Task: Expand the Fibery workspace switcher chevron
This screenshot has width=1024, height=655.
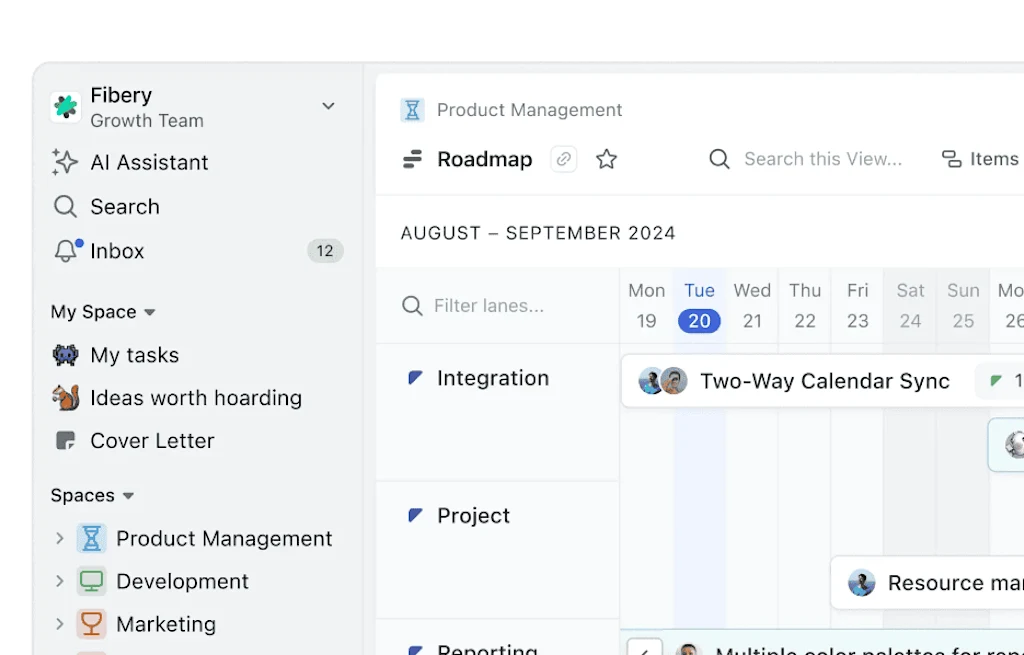Action: [x=328, y=106]
